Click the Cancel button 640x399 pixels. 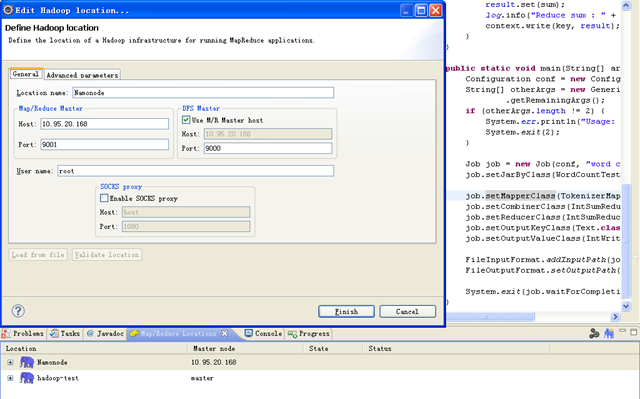click(x=407, y=311)
